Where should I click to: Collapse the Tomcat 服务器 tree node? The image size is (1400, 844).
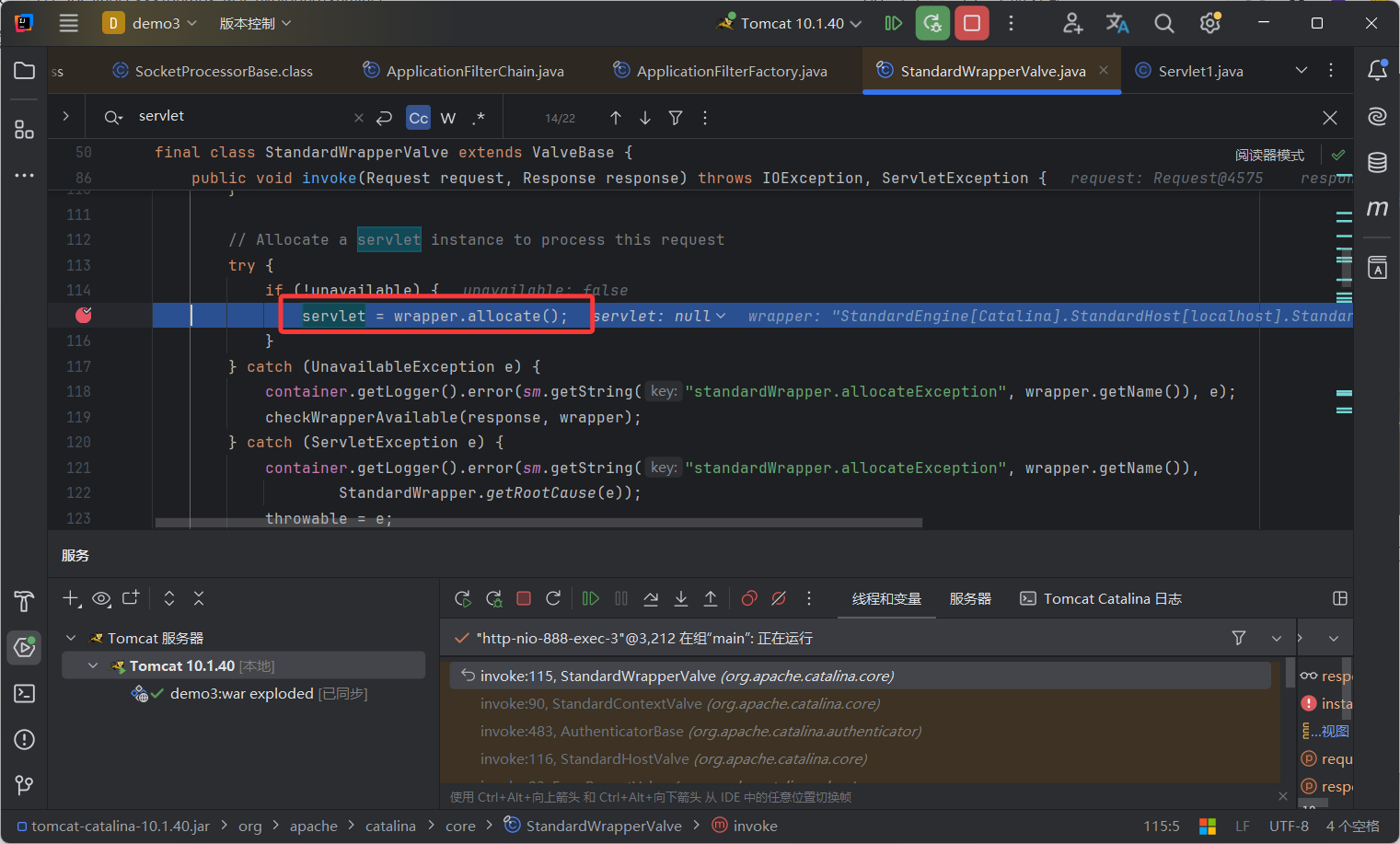tap(71, 638)
